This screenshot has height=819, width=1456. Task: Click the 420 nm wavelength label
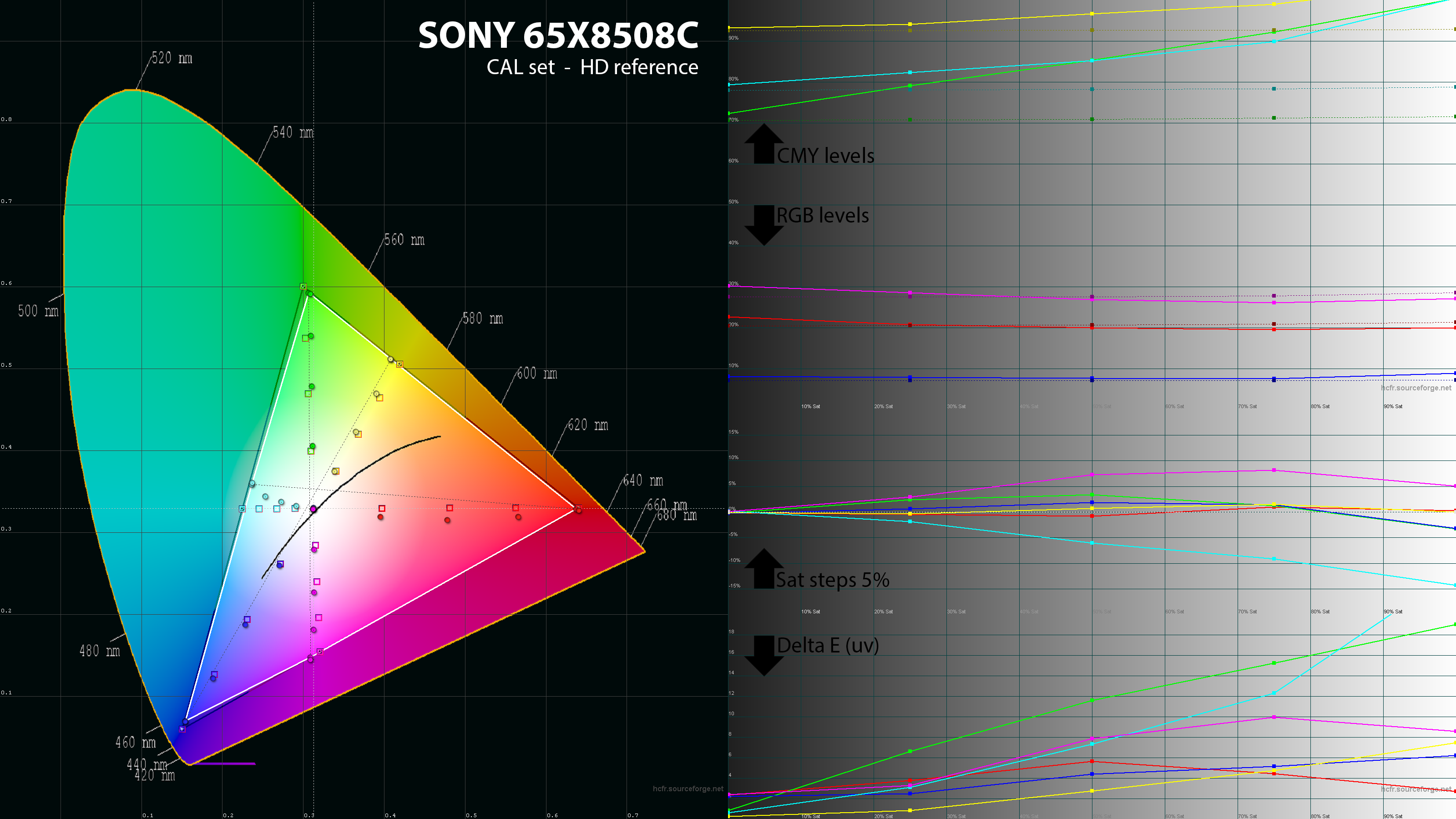(x=155, y=775)
